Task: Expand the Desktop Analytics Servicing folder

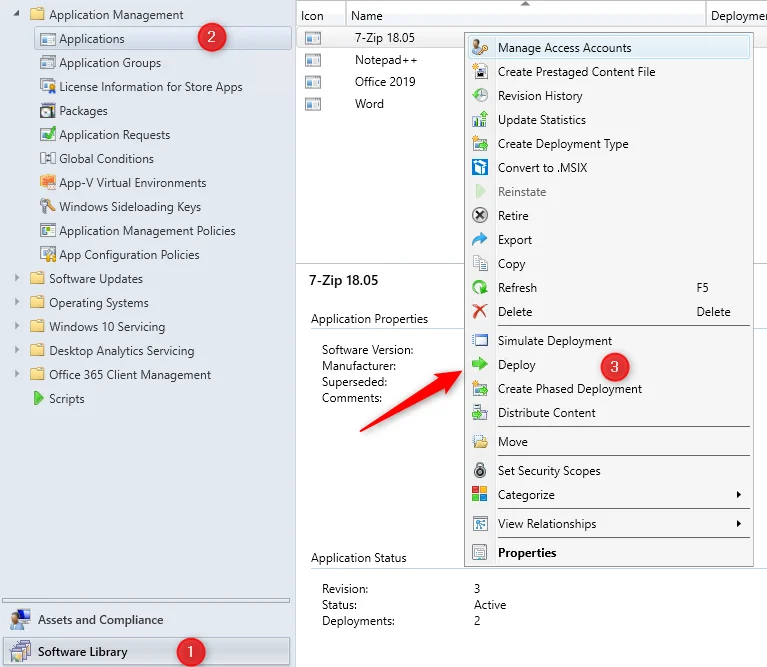Action: [x=17, y=350]
